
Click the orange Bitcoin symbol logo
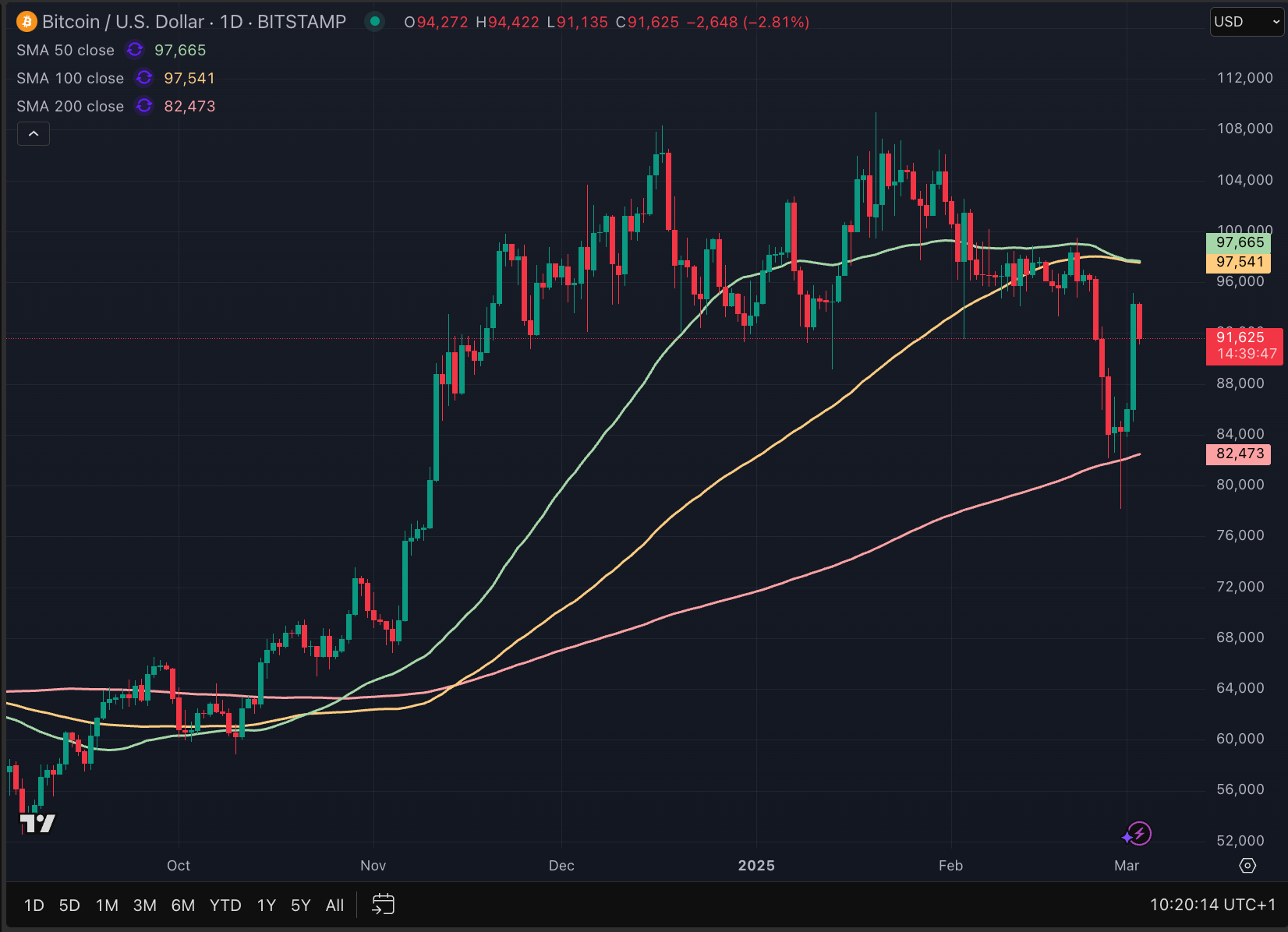pos(27,22)
